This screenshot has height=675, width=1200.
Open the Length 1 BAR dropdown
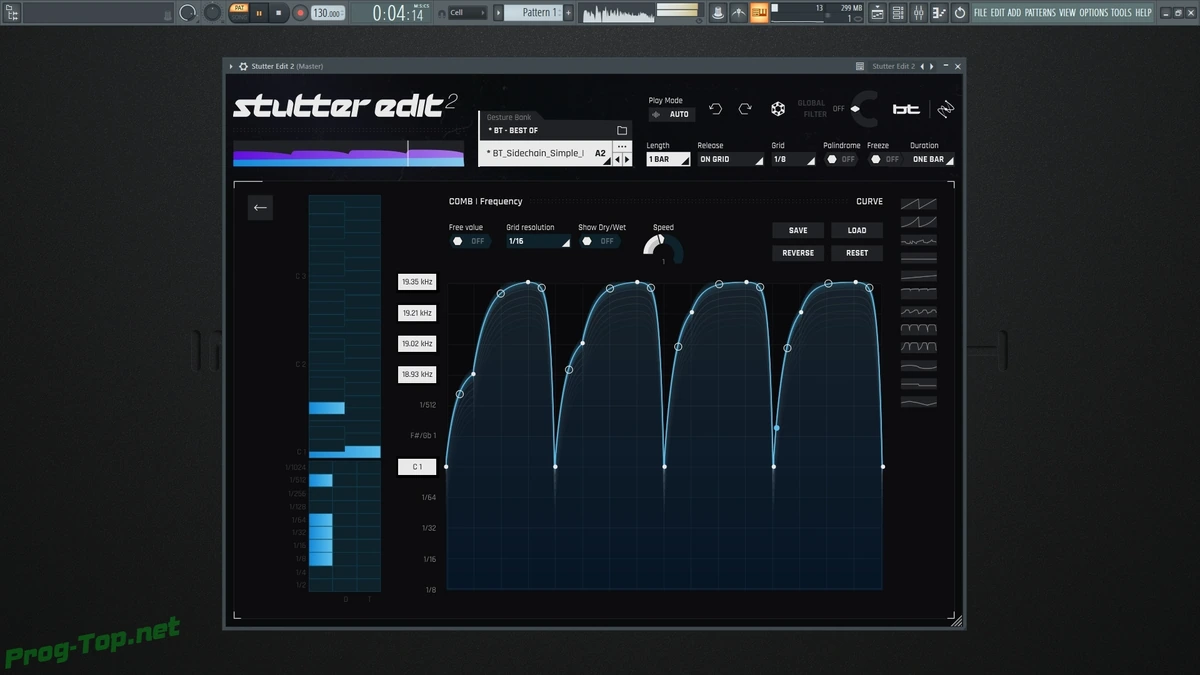pos(668,159)
